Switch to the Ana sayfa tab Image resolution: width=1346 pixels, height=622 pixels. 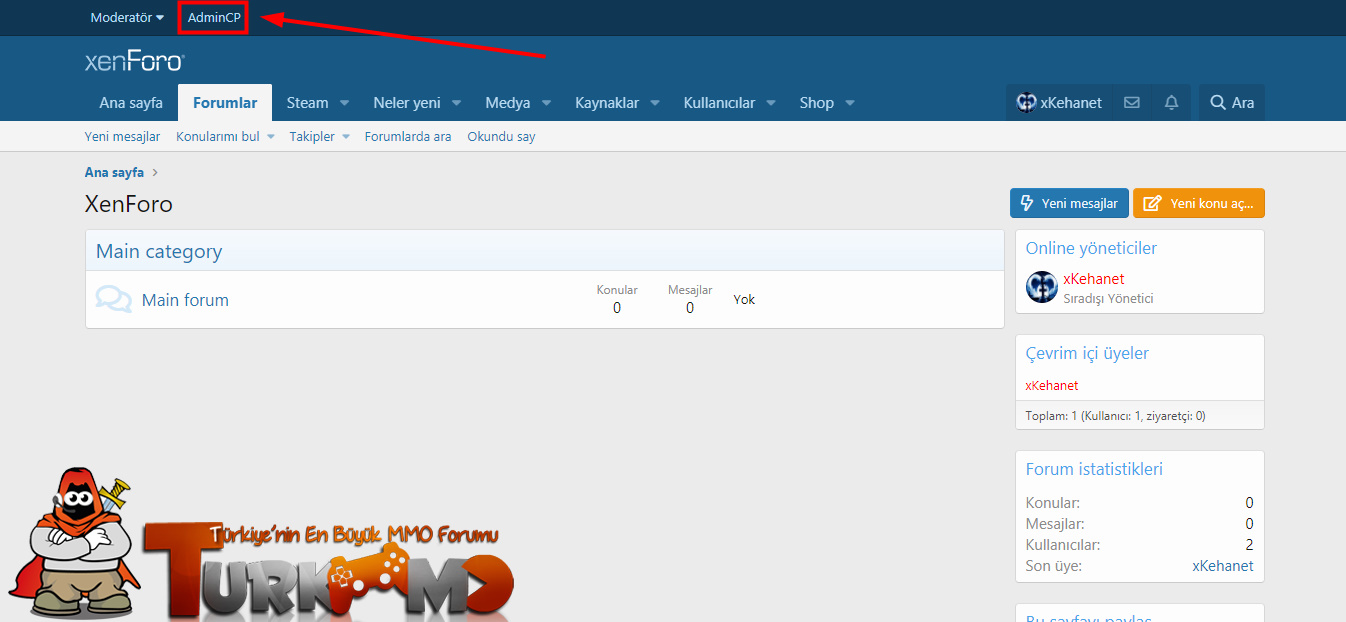tap(131, 103)
